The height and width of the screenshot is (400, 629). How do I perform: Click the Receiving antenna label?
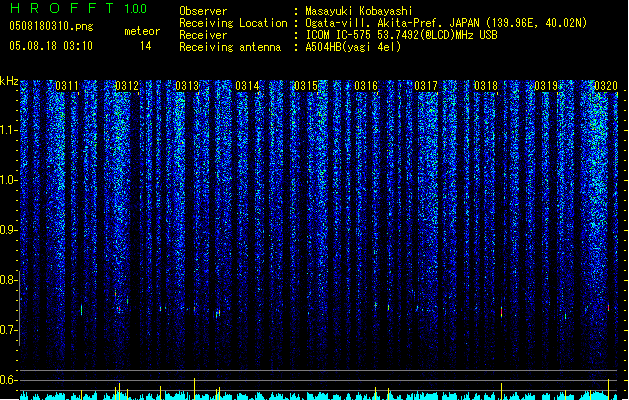point(230,47)
